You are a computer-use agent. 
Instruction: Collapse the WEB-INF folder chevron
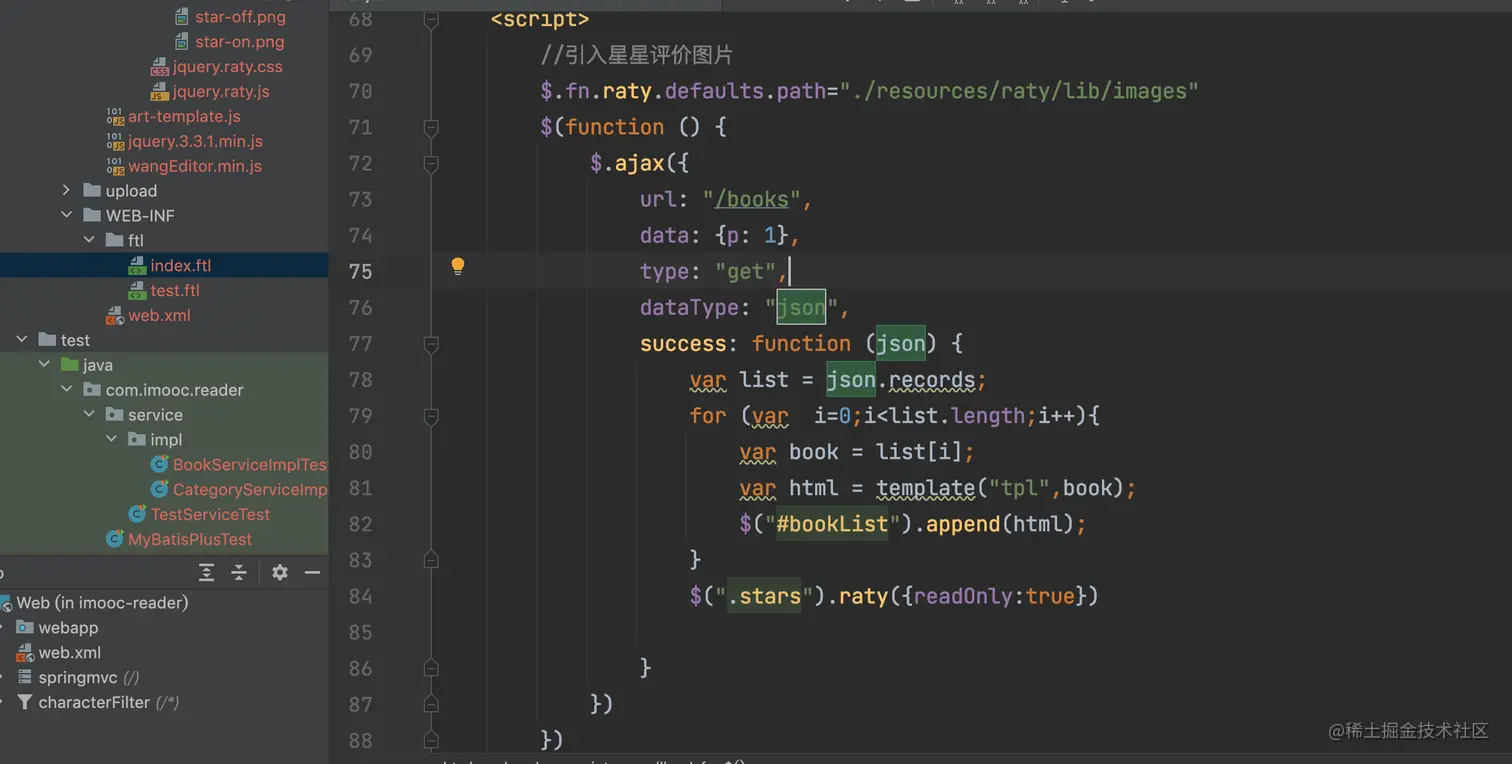click(x=66, y=216)
